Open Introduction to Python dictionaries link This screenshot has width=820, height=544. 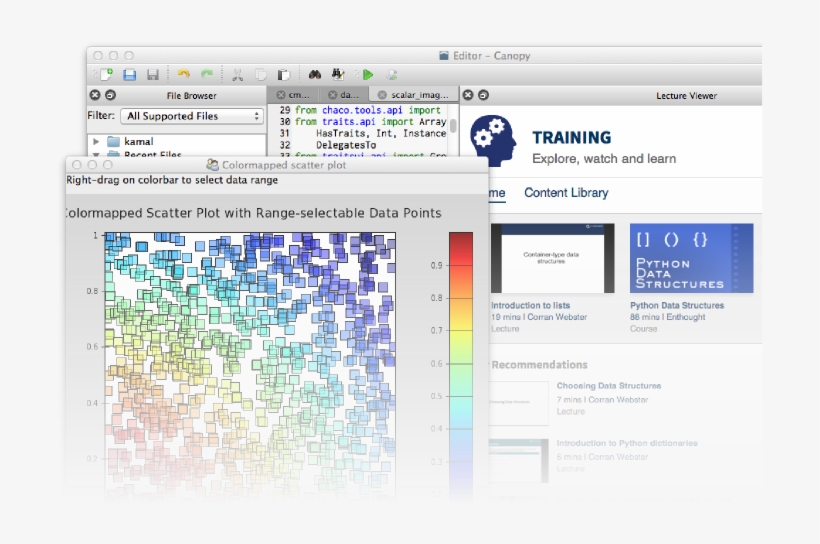click(x=627, y=443)
